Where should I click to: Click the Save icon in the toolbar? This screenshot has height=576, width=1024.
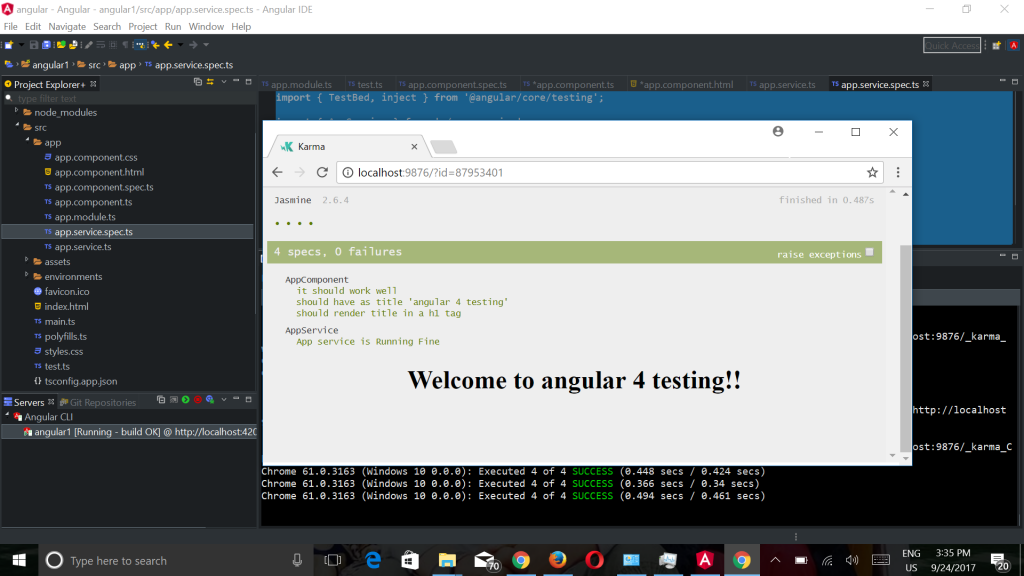tap(33, 45)
